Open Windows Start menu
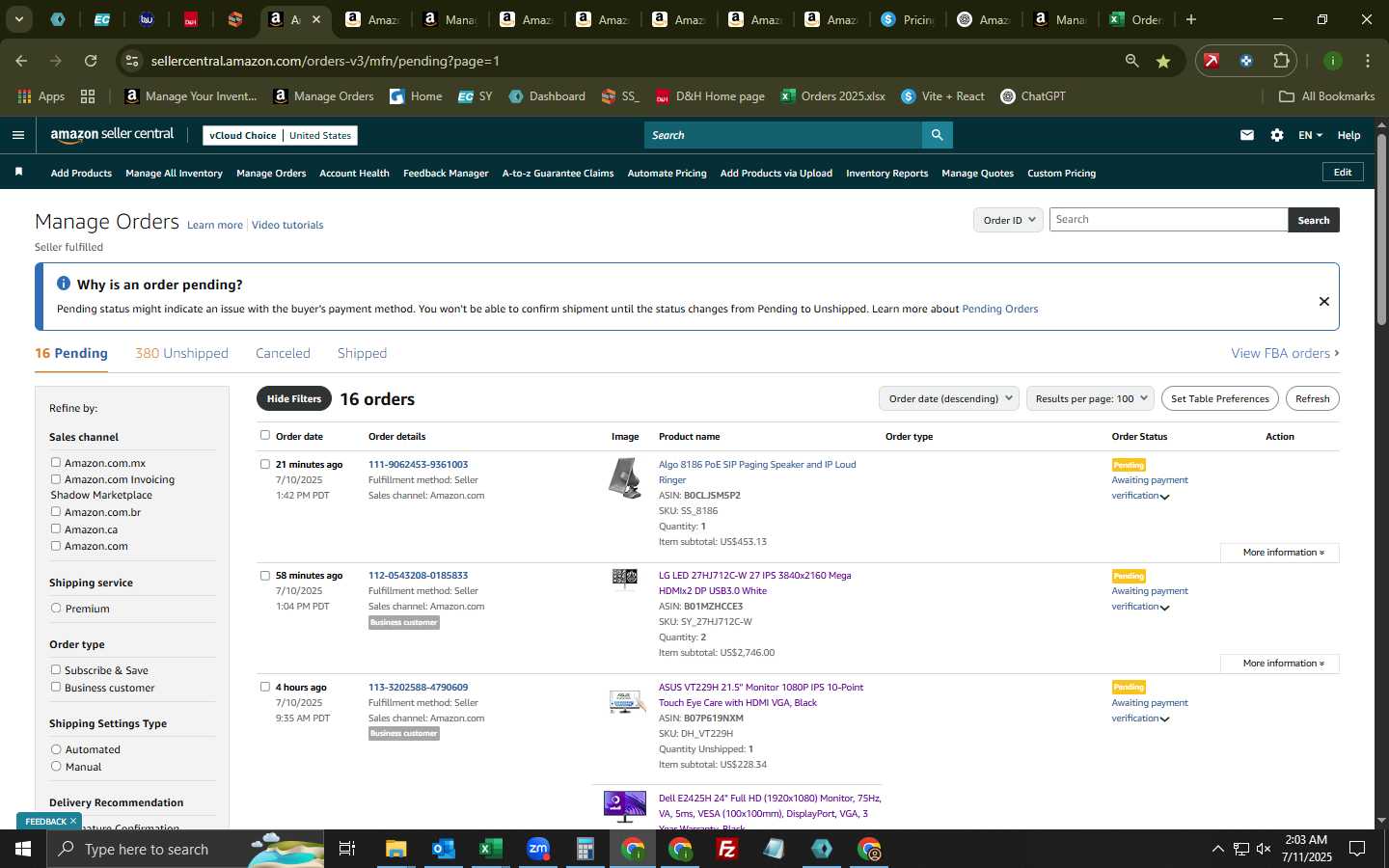Screen dimensions: 1389x868 point(23,849)
